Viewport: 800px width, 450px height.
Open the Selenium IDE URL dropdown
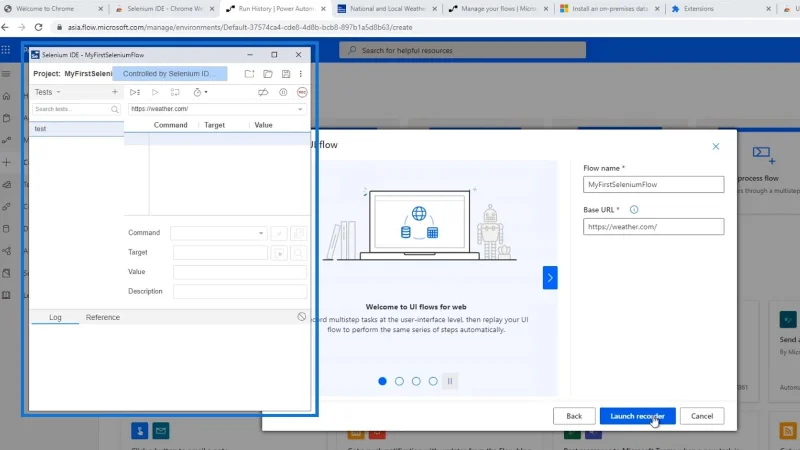tap(300, 109)
